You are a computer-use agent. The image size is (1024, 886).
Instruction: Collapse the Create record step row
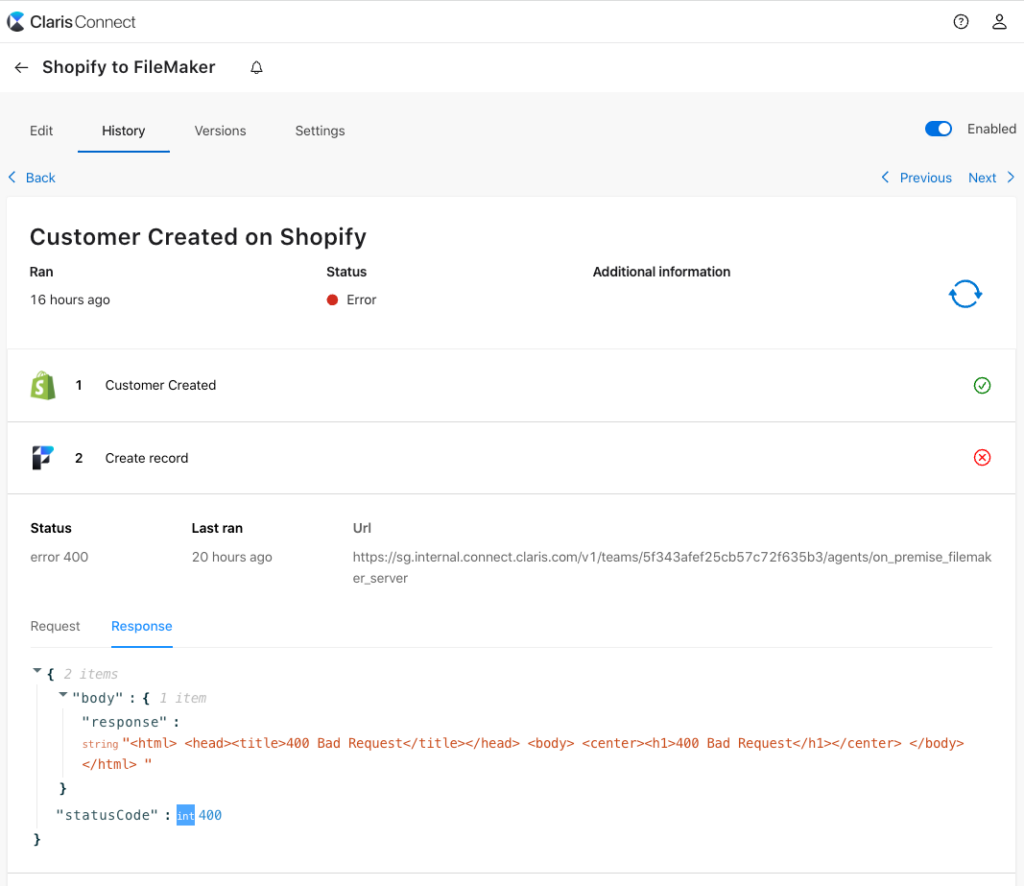pyautogui.click(x=511, y=458)
